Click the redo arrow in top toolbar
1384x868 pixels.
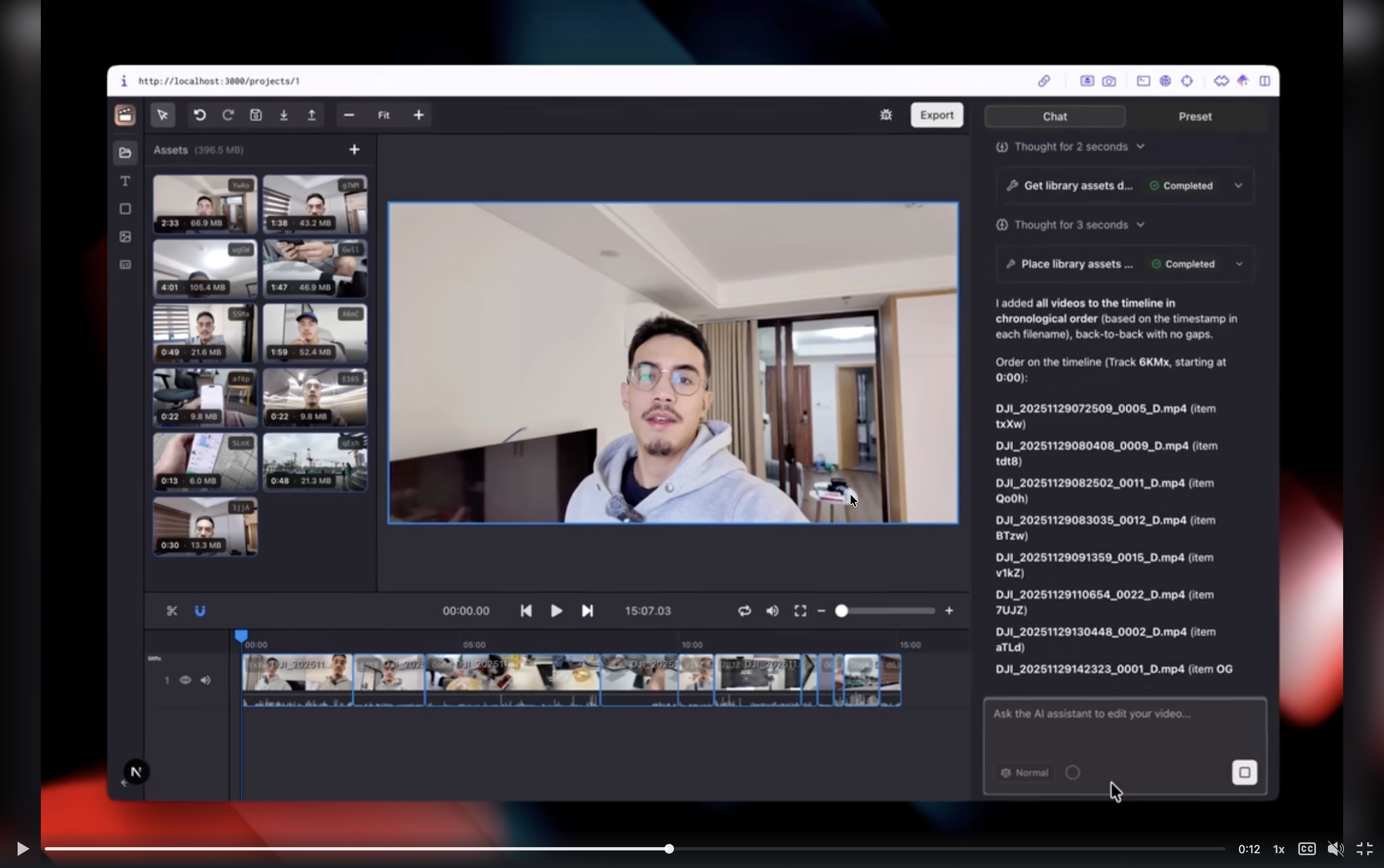227,115
